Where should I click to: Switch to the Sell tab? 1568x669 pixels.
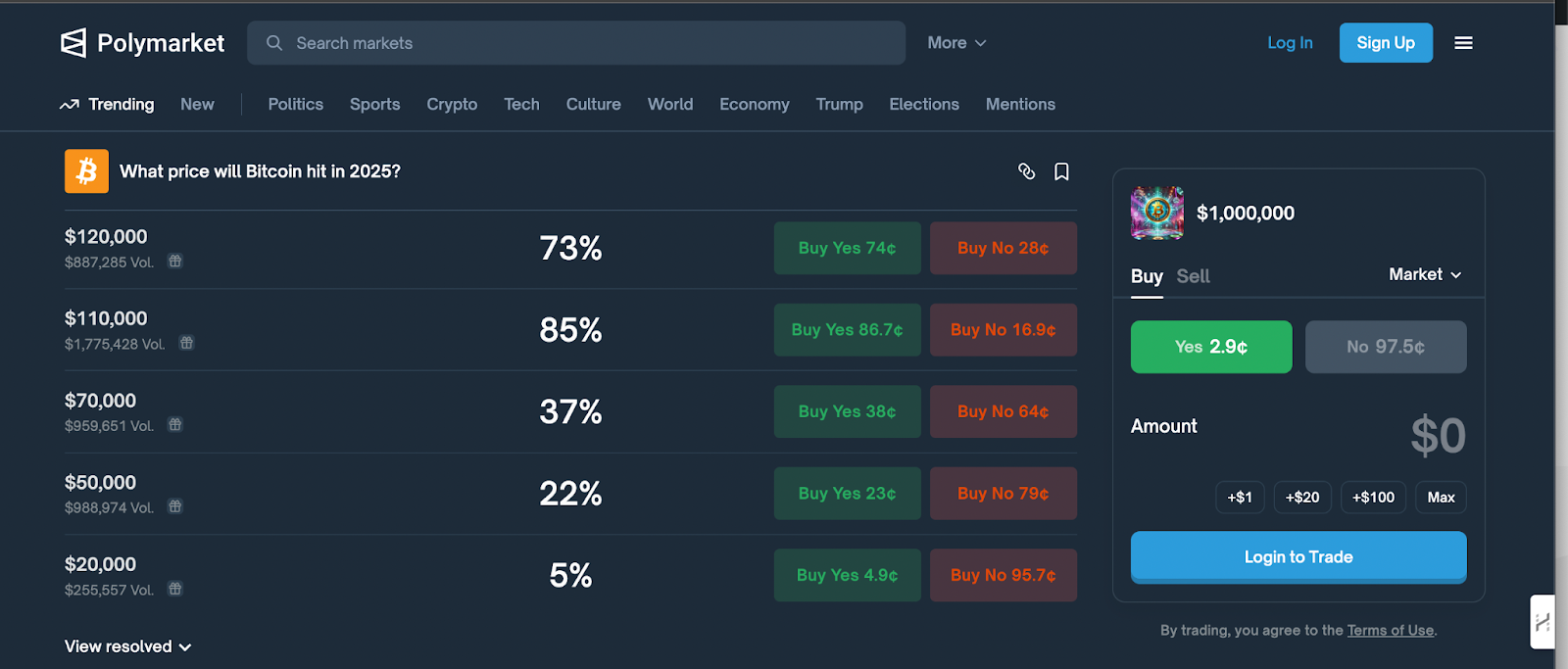(x=1193, y=276)
